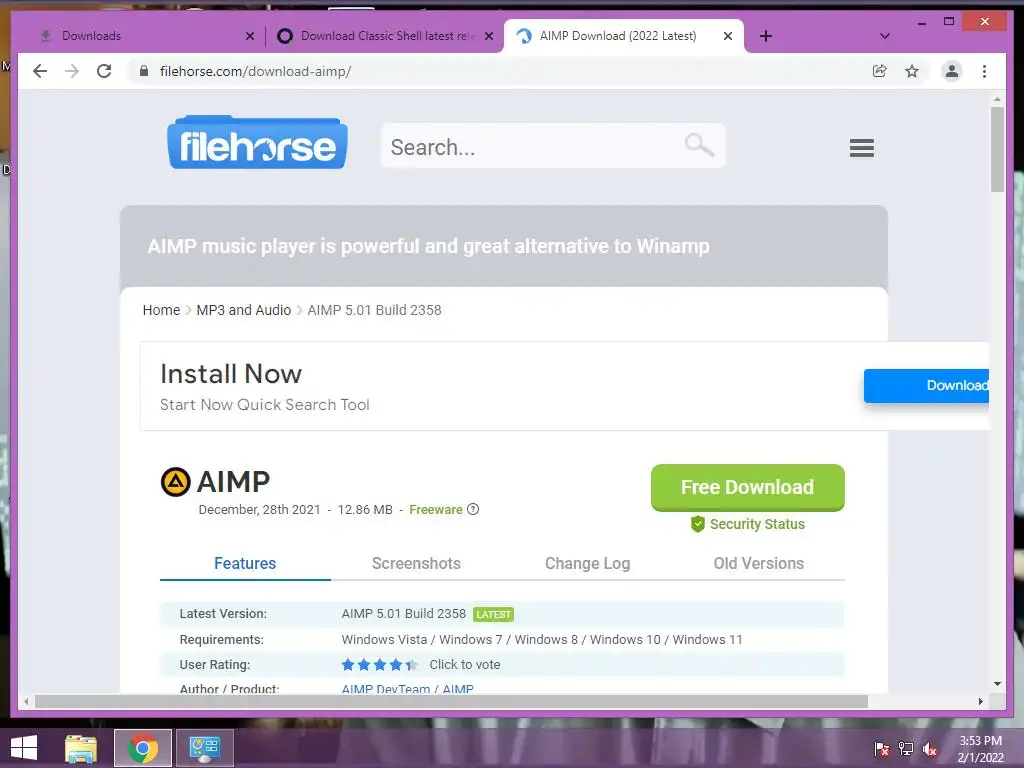Open Chrome three-dot menu

pyautogui.click(x=984, y=71)
